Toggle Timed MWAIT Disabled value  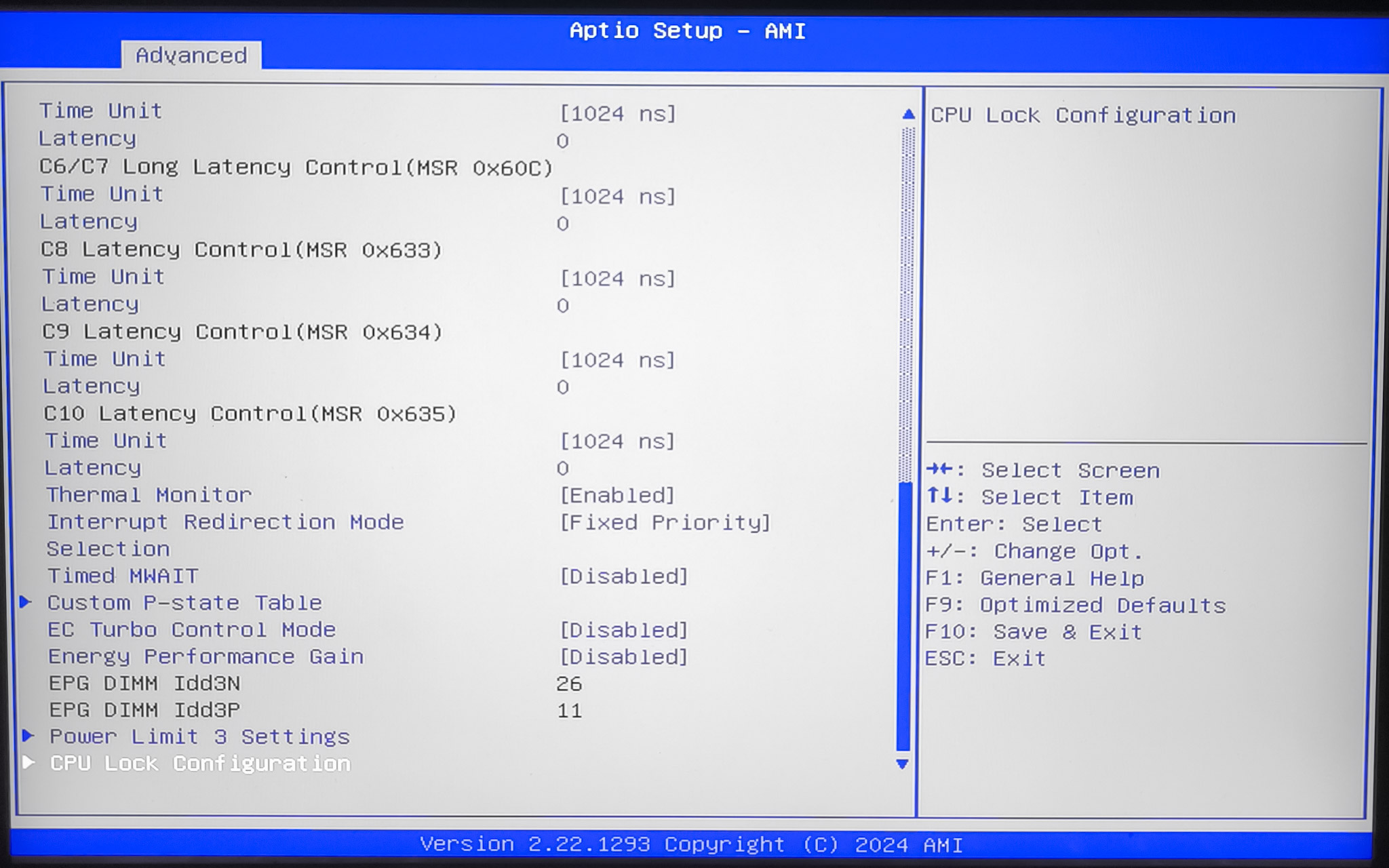click(623, 576)
